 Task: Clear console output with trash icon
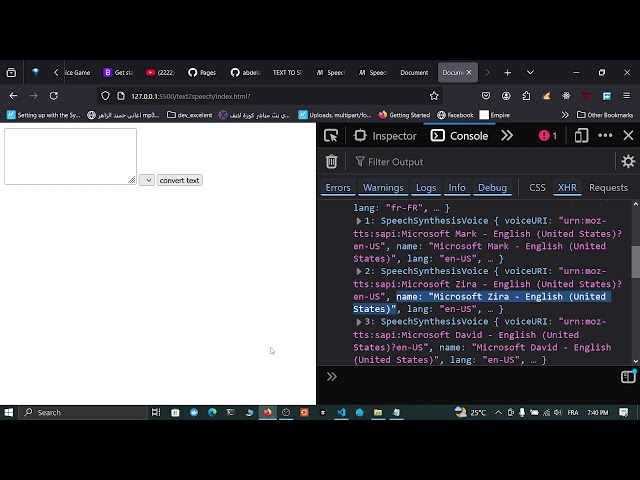tap(331, 162)
